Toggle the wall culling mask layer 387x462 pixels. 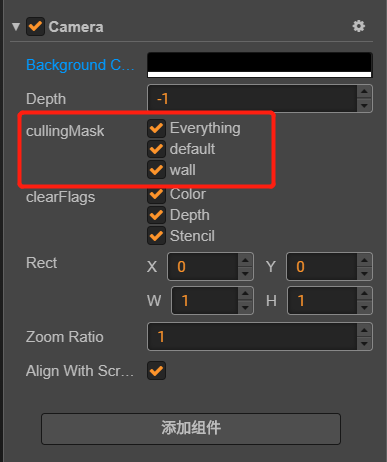156,170
